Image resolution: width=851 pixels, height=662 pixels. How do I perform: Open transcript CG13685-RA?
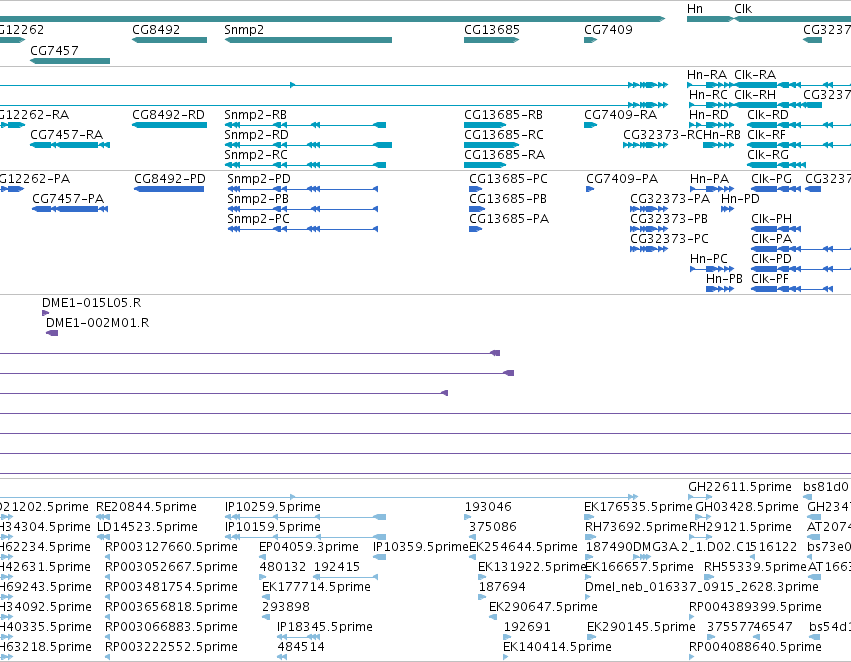coord(505,155)
